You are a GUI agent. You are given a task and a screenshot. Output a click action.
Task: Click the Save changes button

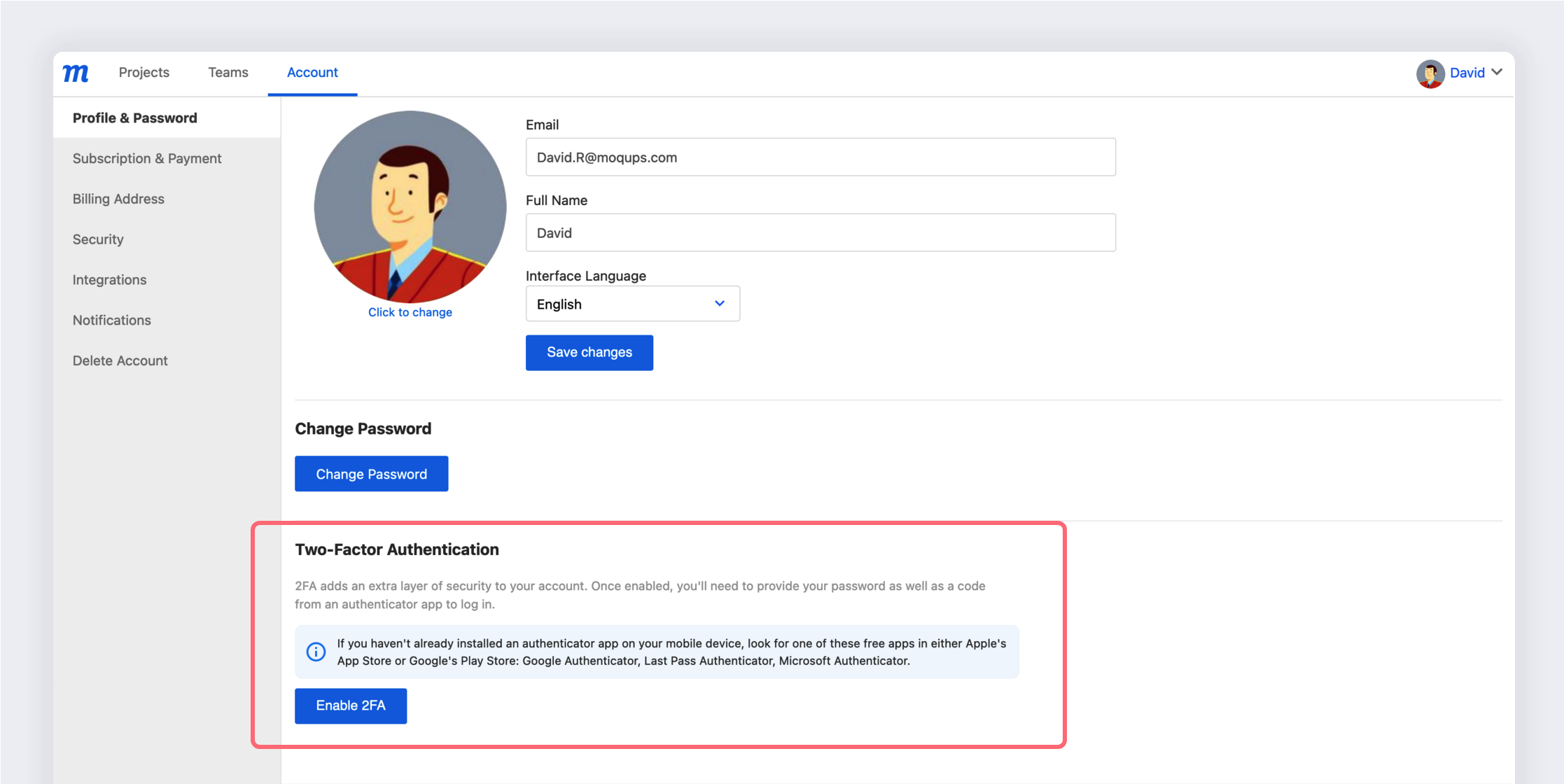click(589, 352)
